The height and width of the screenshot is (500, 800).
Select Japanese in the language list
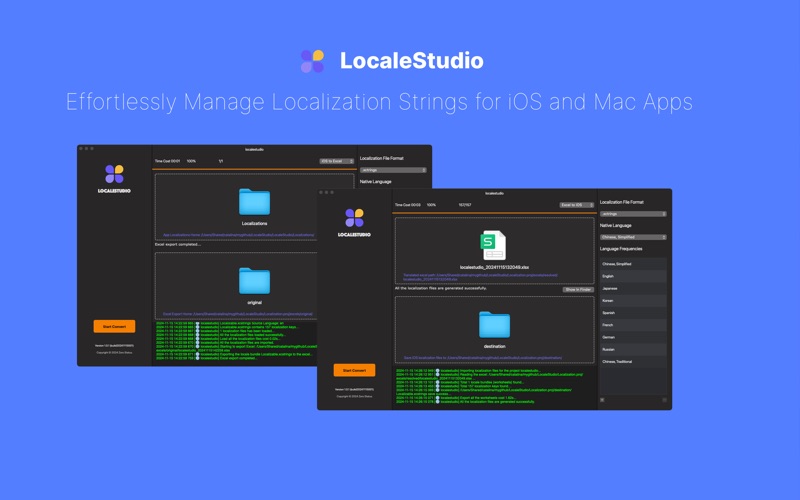click(633, 288)
